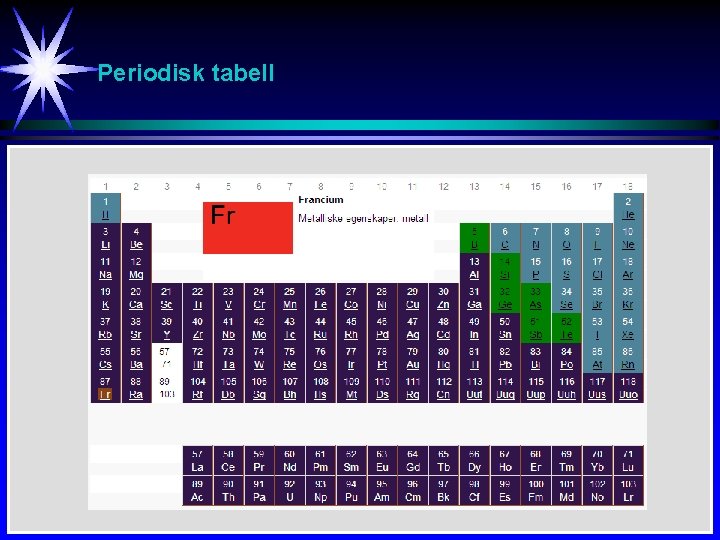The image size is (720, 540).
Task: Click the Potassium cell number 19
Action: click(x=106, y=298)
